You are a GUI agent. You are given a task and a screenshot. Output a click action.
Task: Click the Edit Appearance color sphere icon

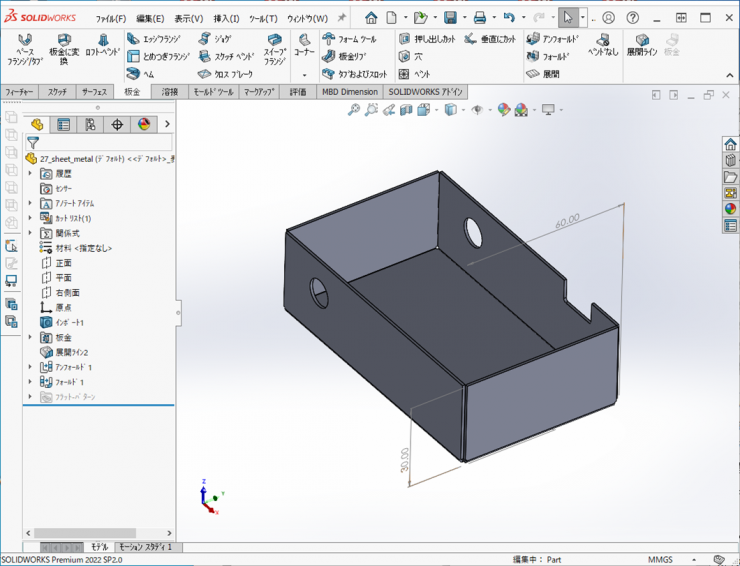(503, 110)
